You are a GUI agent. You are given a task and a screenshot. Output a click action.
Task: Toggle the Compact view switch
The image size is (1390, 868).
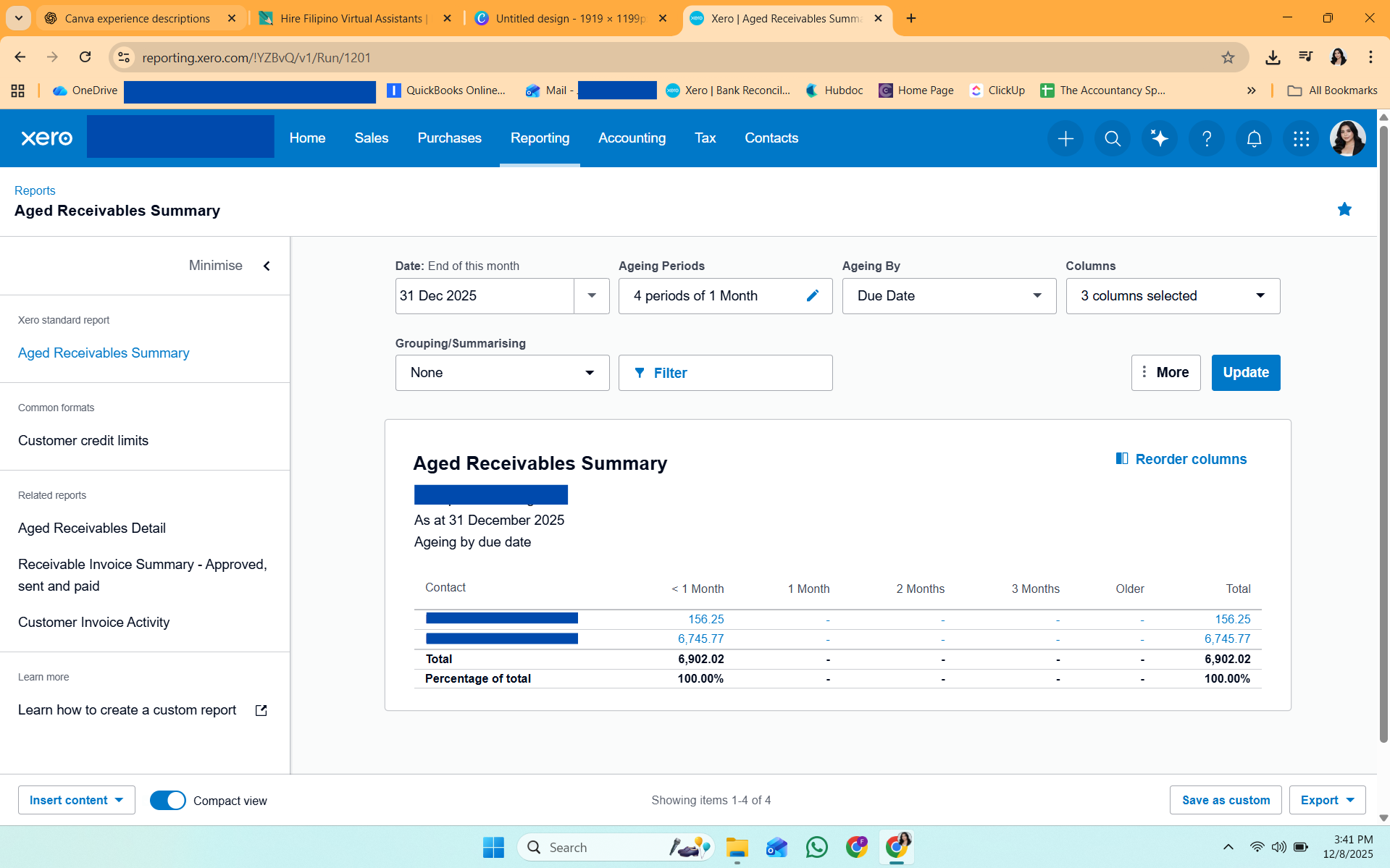coord(168,800)
